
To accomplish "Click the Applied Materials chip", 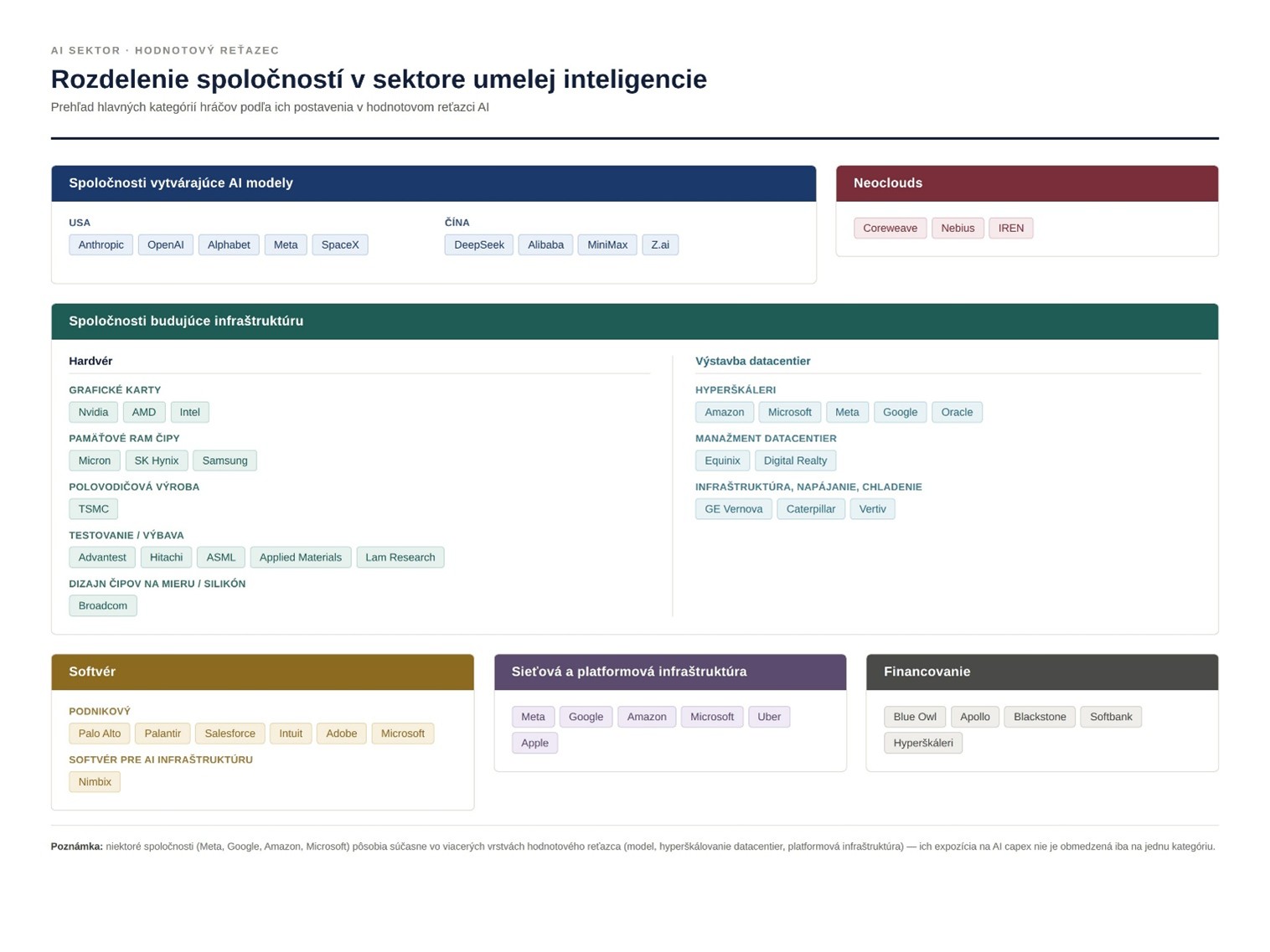I will (x=301, y=558).
